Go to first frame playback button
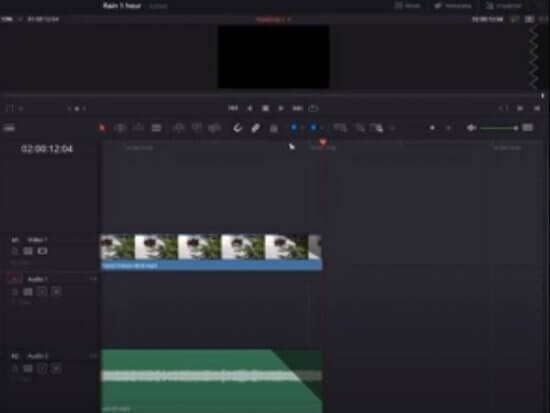The image size is (550, 413). click(233, 108)
